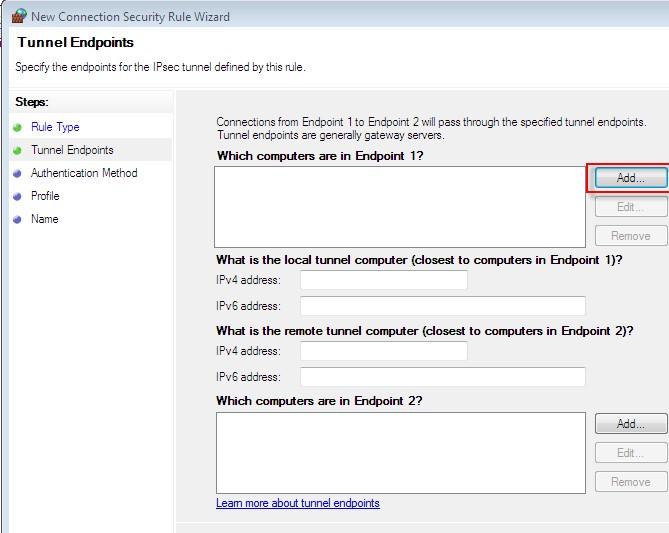669x533 pixels.
Task: Select the Name step in sidebar
Action: (x=44, y=219)
